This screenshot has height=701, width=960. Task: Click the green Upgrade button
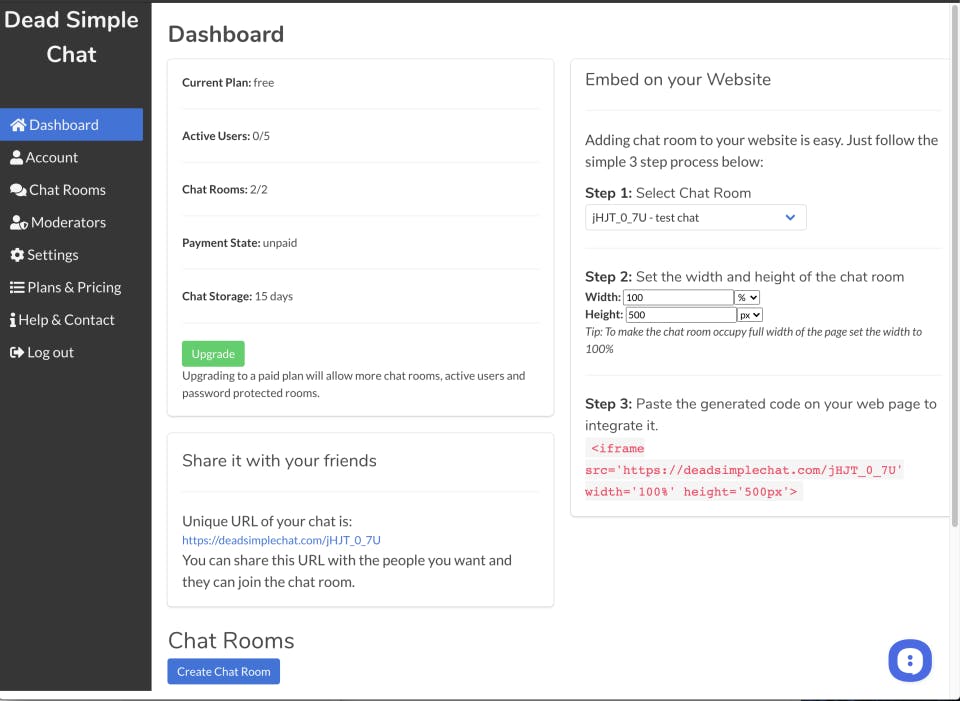click(213, 354)
